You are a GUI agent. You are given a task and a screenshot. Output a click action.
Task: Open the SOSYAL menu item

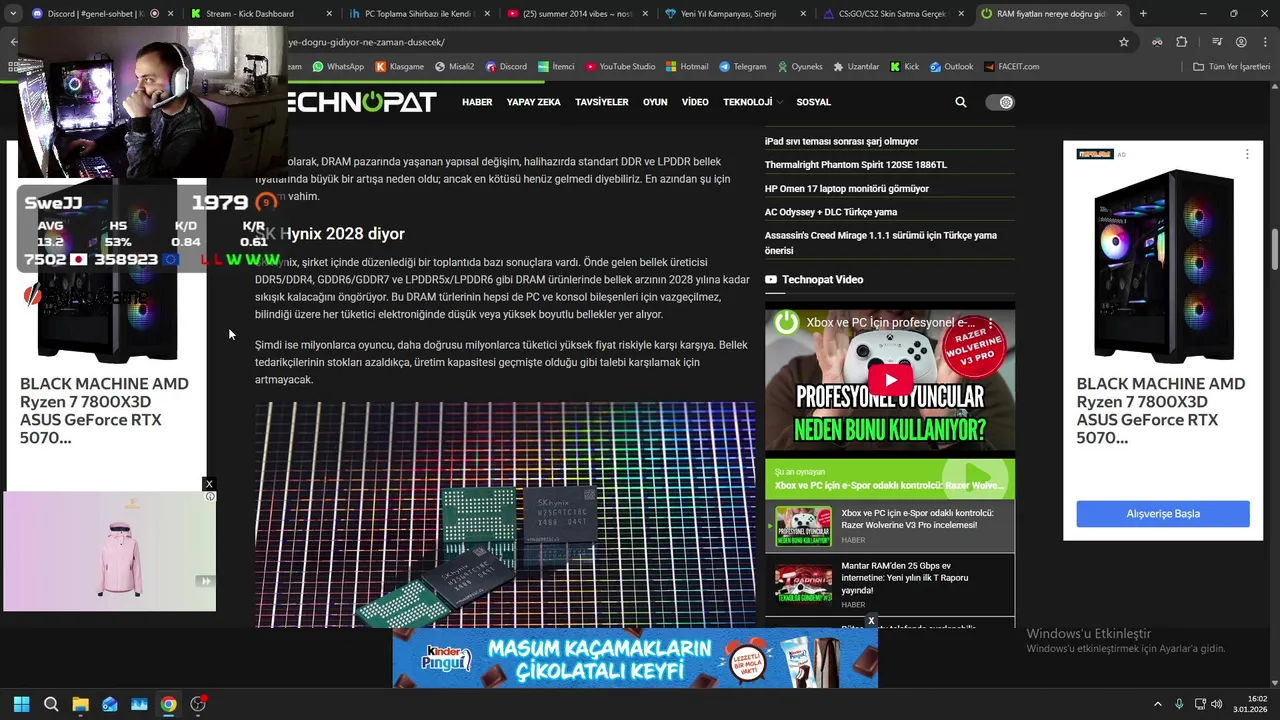(x=814, y=102)
